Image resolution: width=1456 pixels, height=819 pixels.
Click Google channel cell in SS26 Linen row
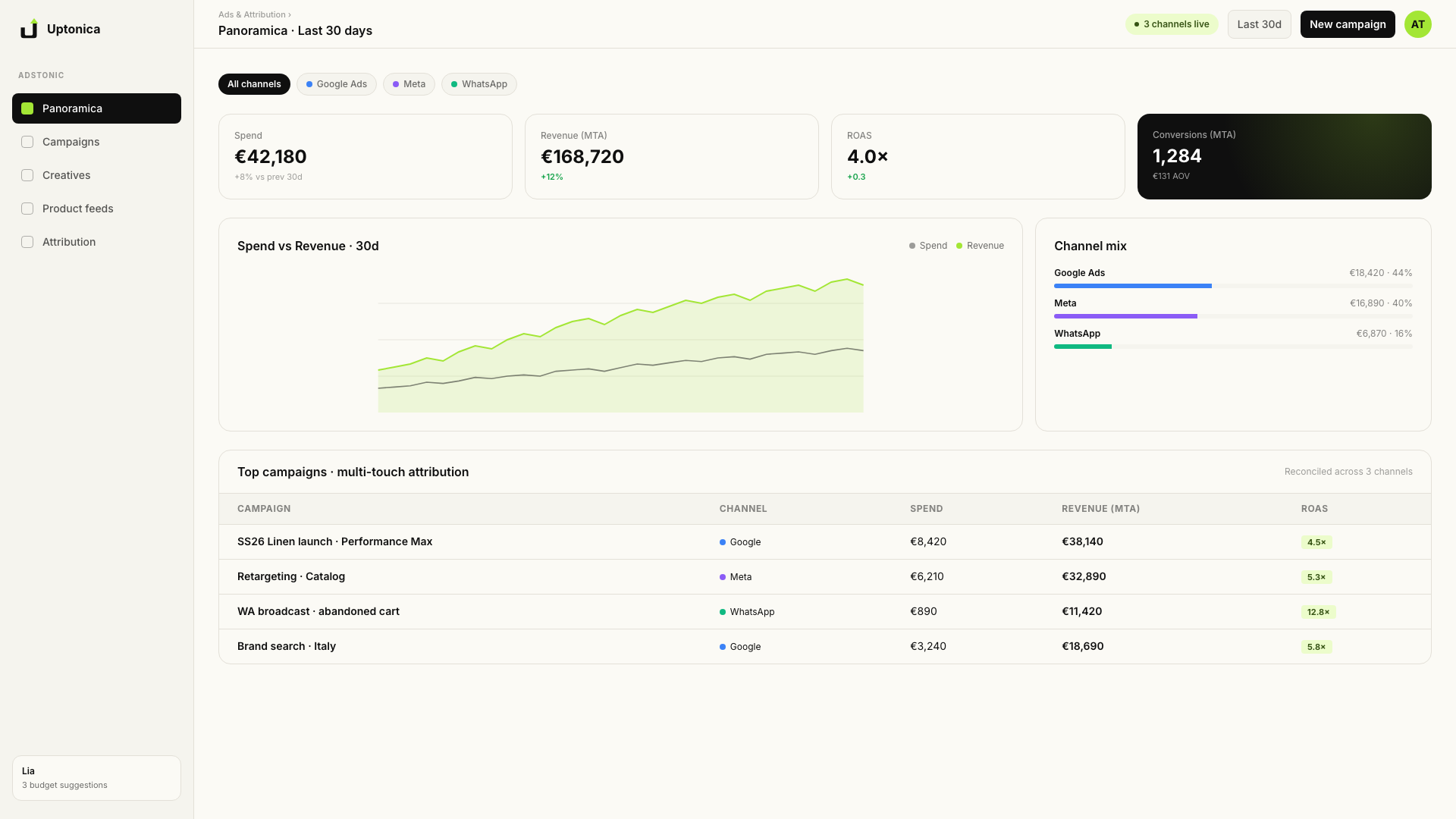coord(740,542)
